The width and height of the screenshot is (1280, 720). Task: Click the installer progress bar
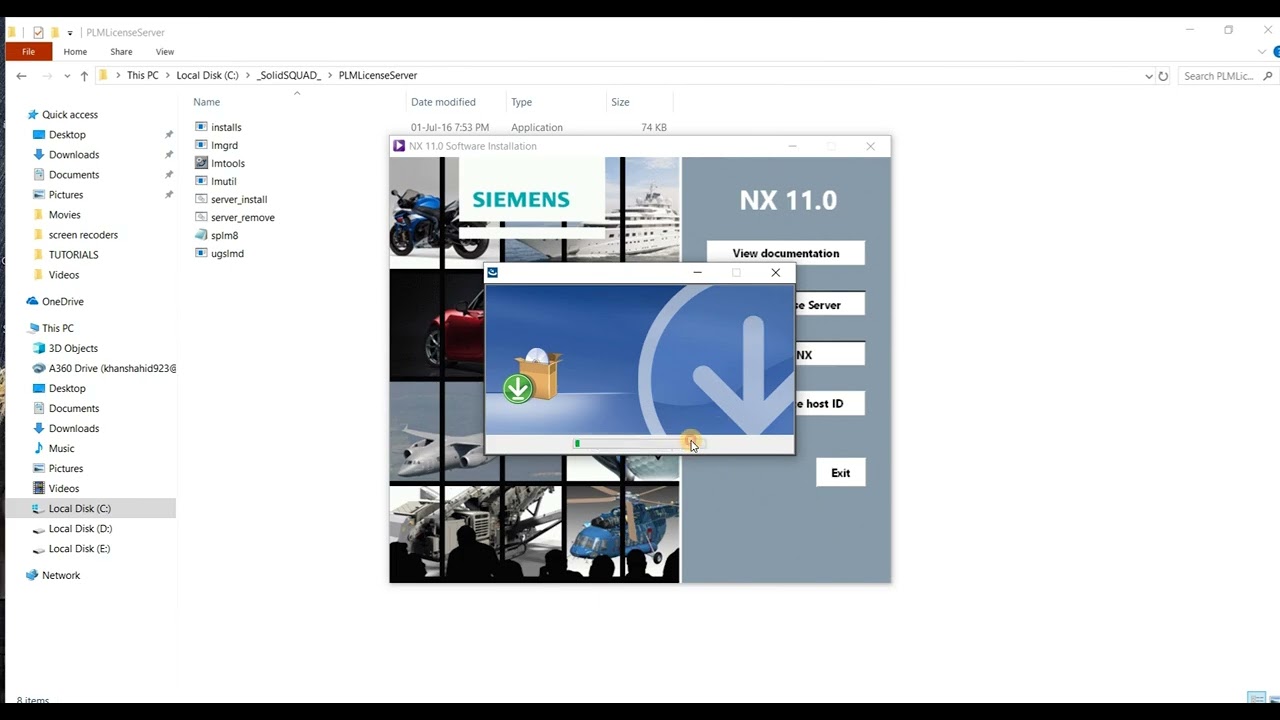(x=639, y=443)
